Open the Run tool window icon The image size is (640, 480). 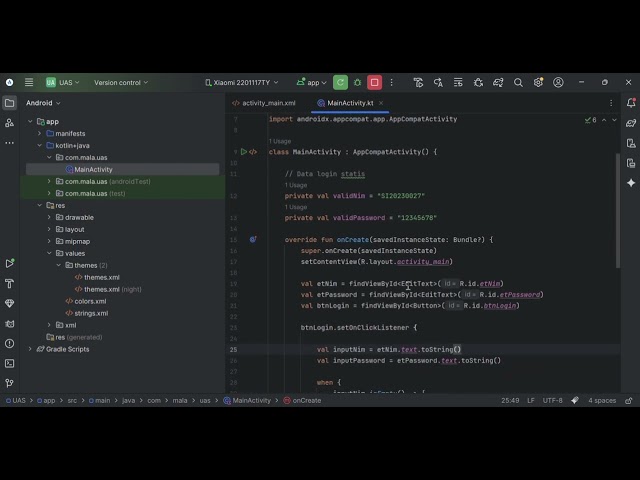click(9, 263)
